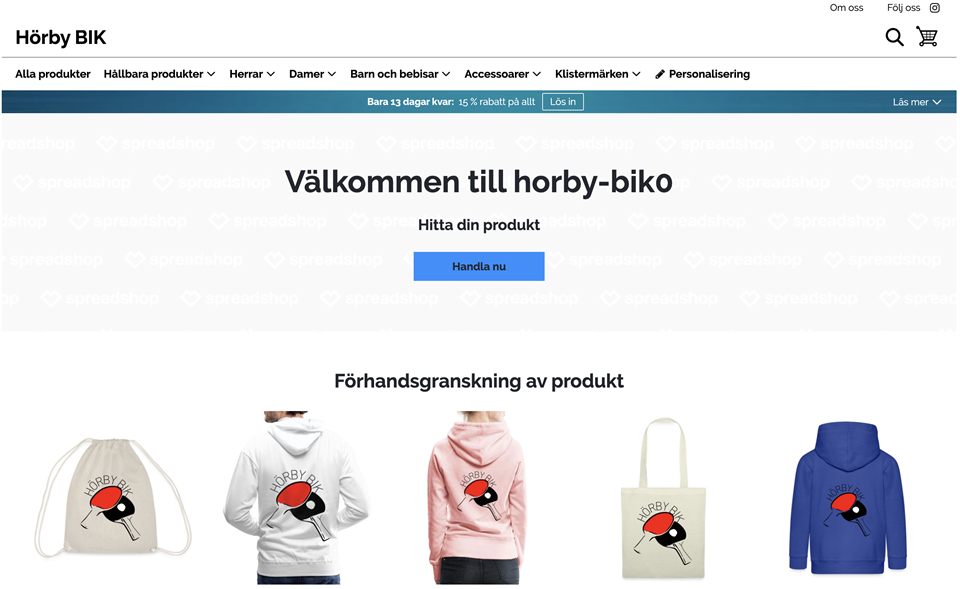
Task: Click the pencil icon beside Personalisering
Action: point(659,74)
